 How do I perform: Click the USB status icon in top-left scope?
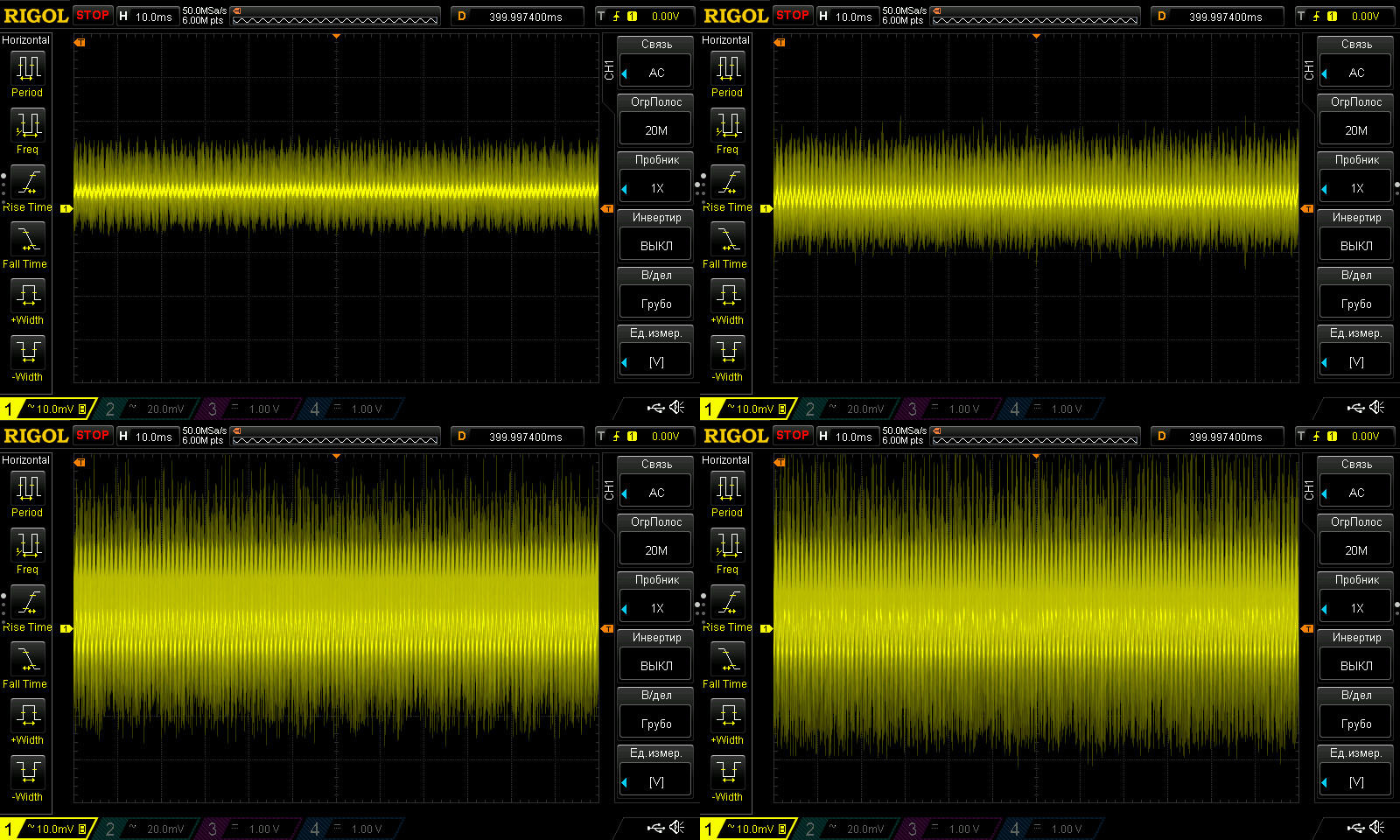point(655,408)
